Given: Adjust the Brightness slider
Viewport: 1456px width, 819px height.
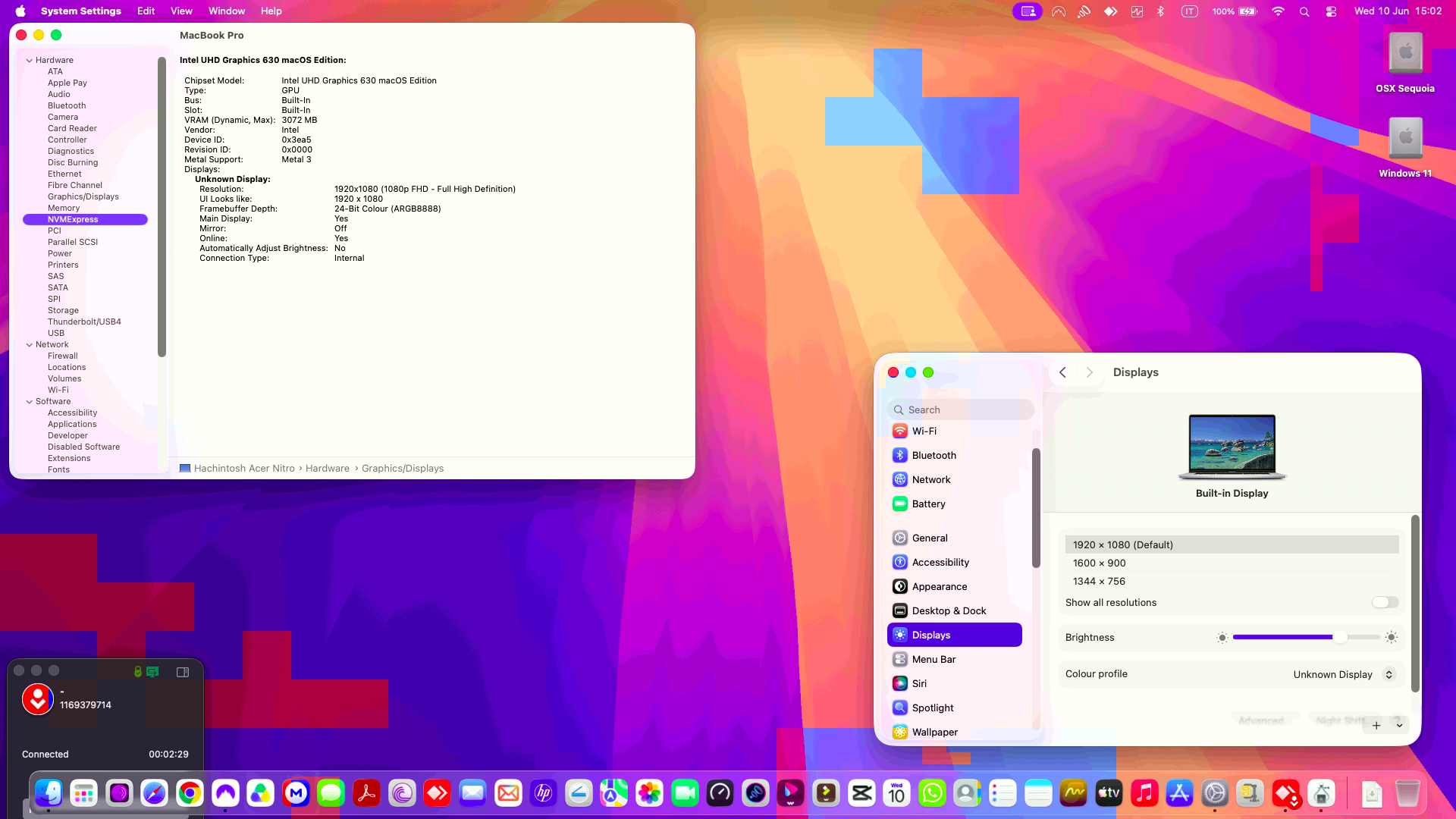Looking at the screenshot, I should point(1307,638).
